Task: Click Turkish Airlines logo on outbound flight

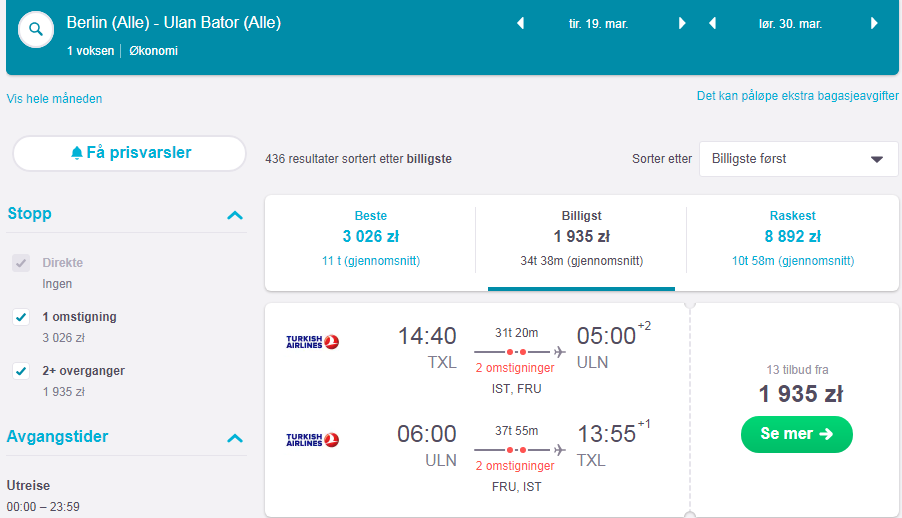Action: tap(312, 342)
